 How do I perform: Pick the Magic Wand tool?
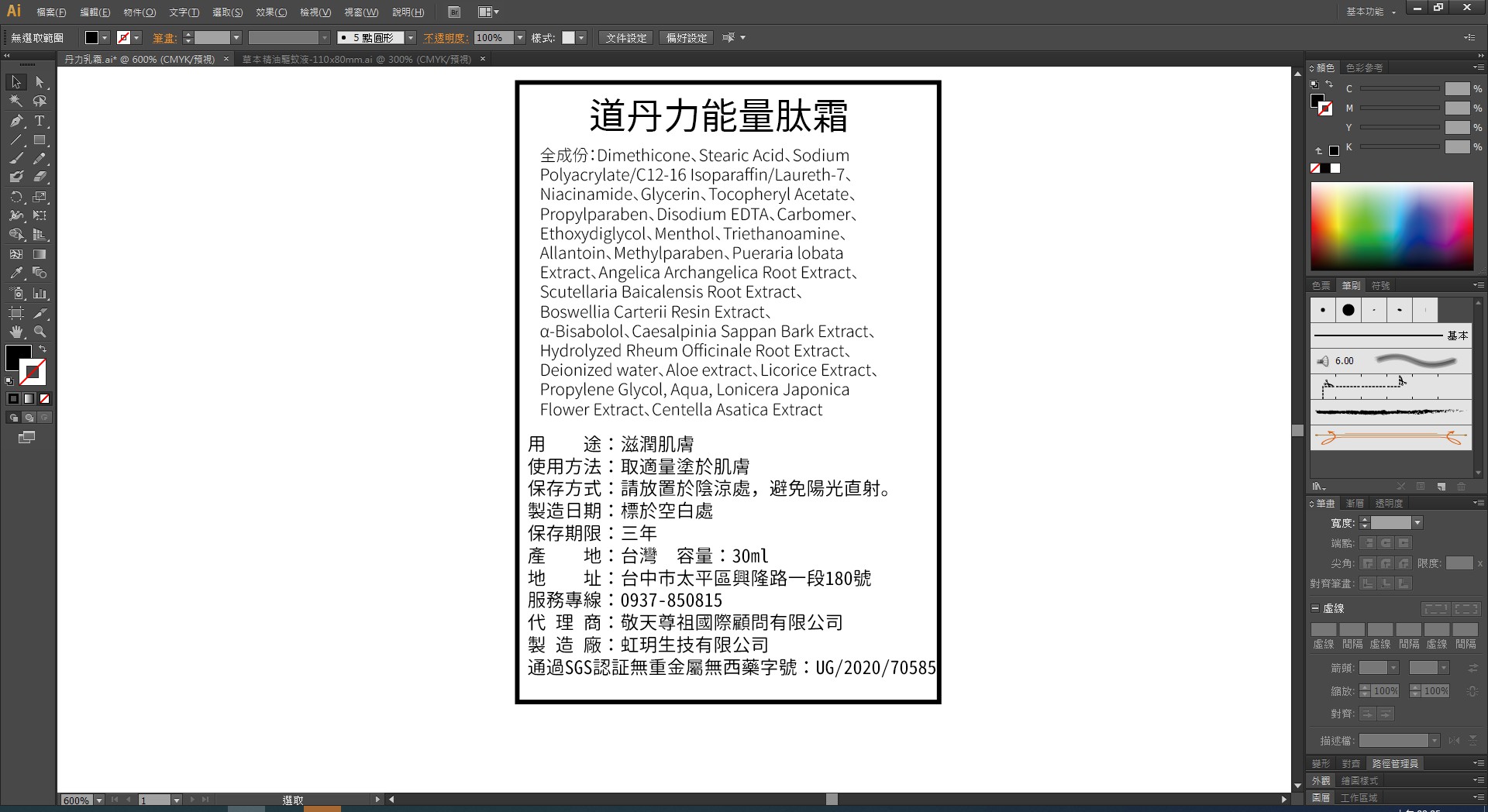16,101
